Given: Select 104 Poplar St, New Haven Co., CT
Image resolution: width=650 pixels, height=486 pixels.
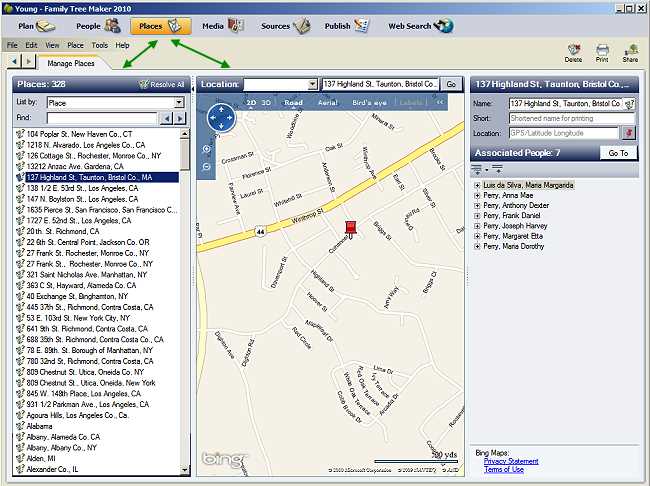Looking at the screenshot, I should click(x=79, y=134).
